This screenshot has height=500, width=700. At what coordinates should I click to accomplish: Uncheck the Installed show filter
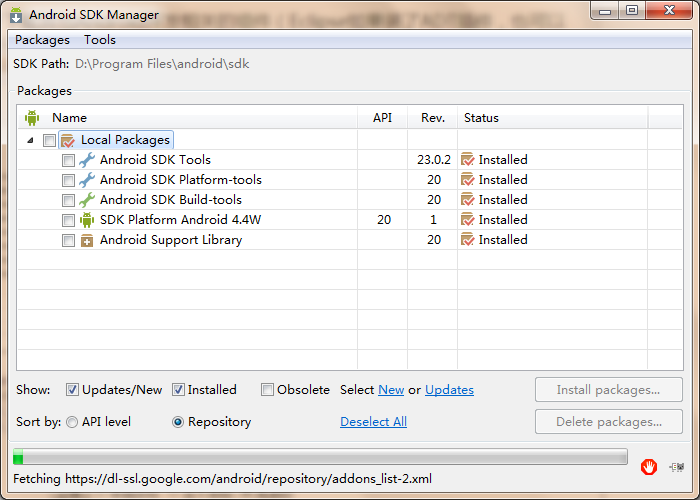point(178,390)
